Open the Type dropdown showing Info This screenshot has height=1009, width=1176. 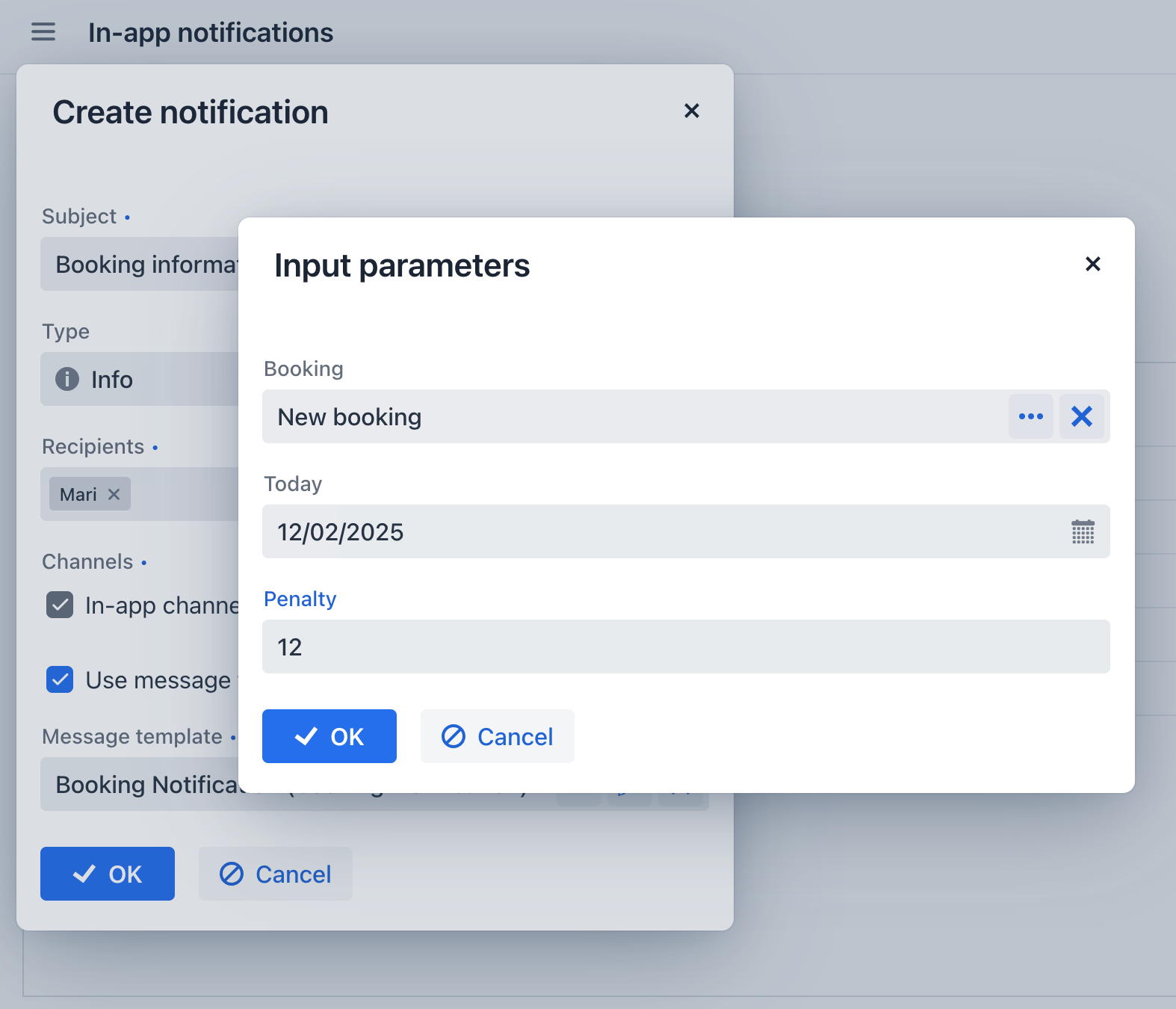140,379
